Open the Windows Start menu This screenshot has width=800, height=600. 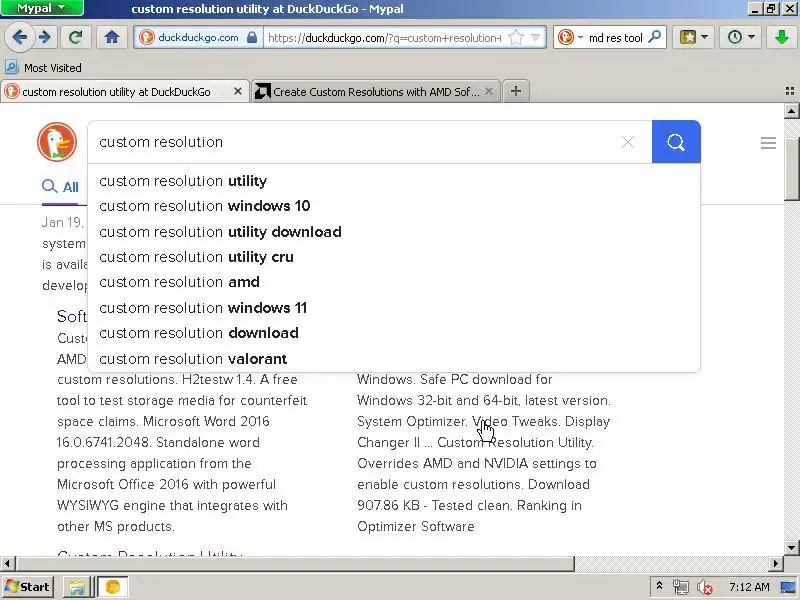[x=29, y=587]
